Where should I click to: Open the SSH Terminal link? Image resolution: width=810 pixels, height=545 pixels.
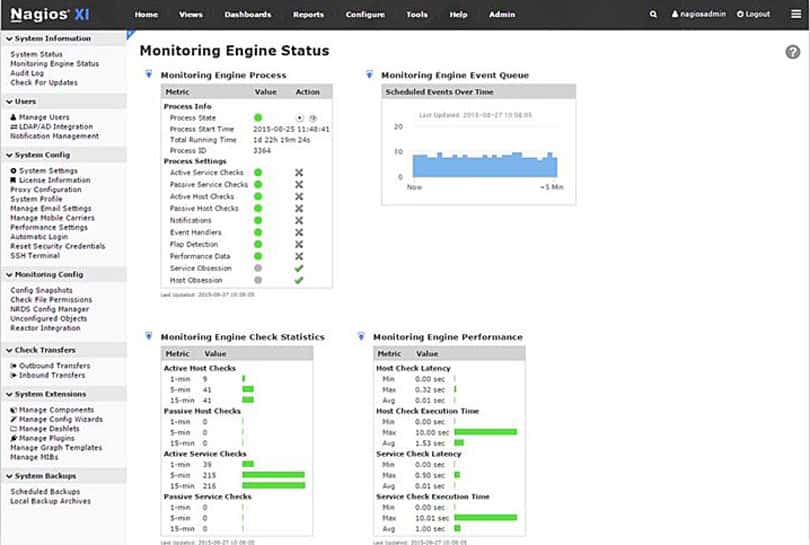[x=35, y=255]
